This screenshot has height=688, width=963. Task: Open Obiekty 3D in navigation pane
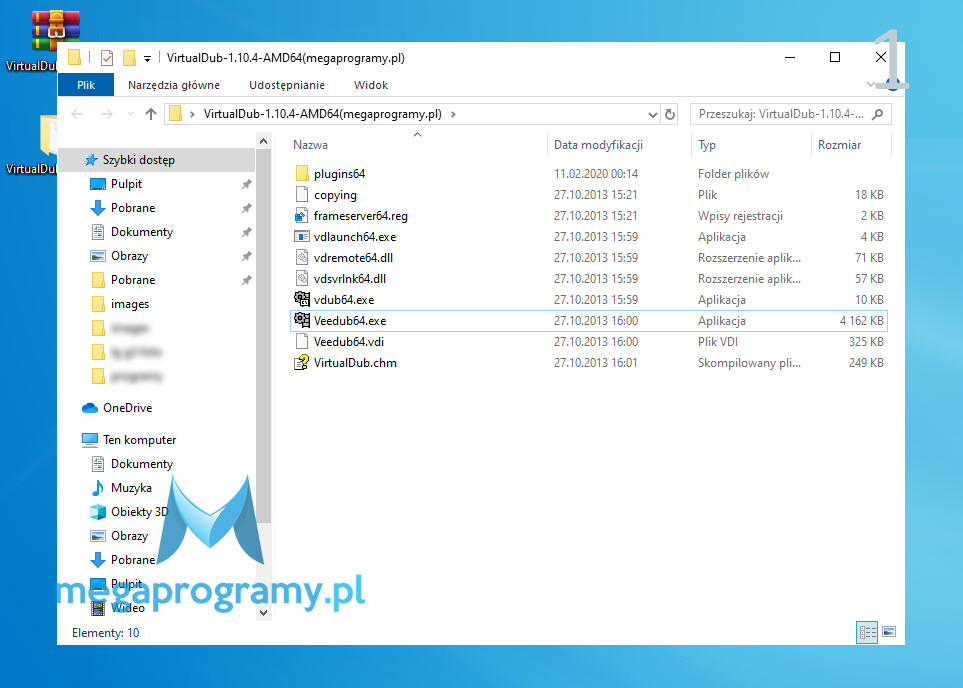[x=139, y=512]
